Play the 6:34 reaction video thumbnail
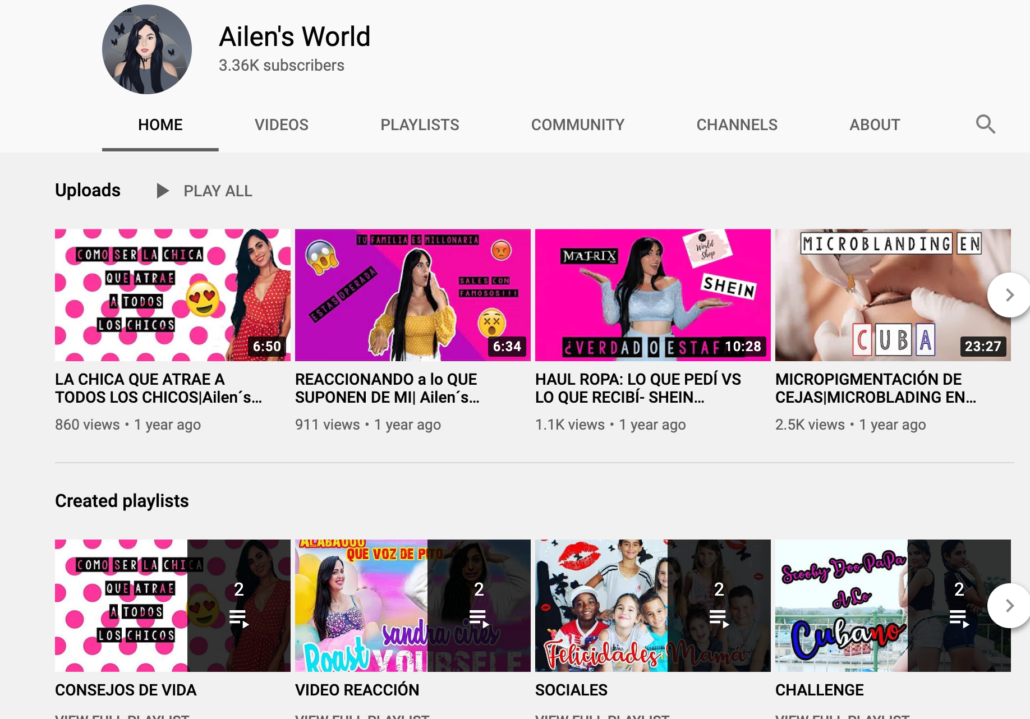Image resolution: width=1030 pixels, height=719 pixels. (413, 295)
